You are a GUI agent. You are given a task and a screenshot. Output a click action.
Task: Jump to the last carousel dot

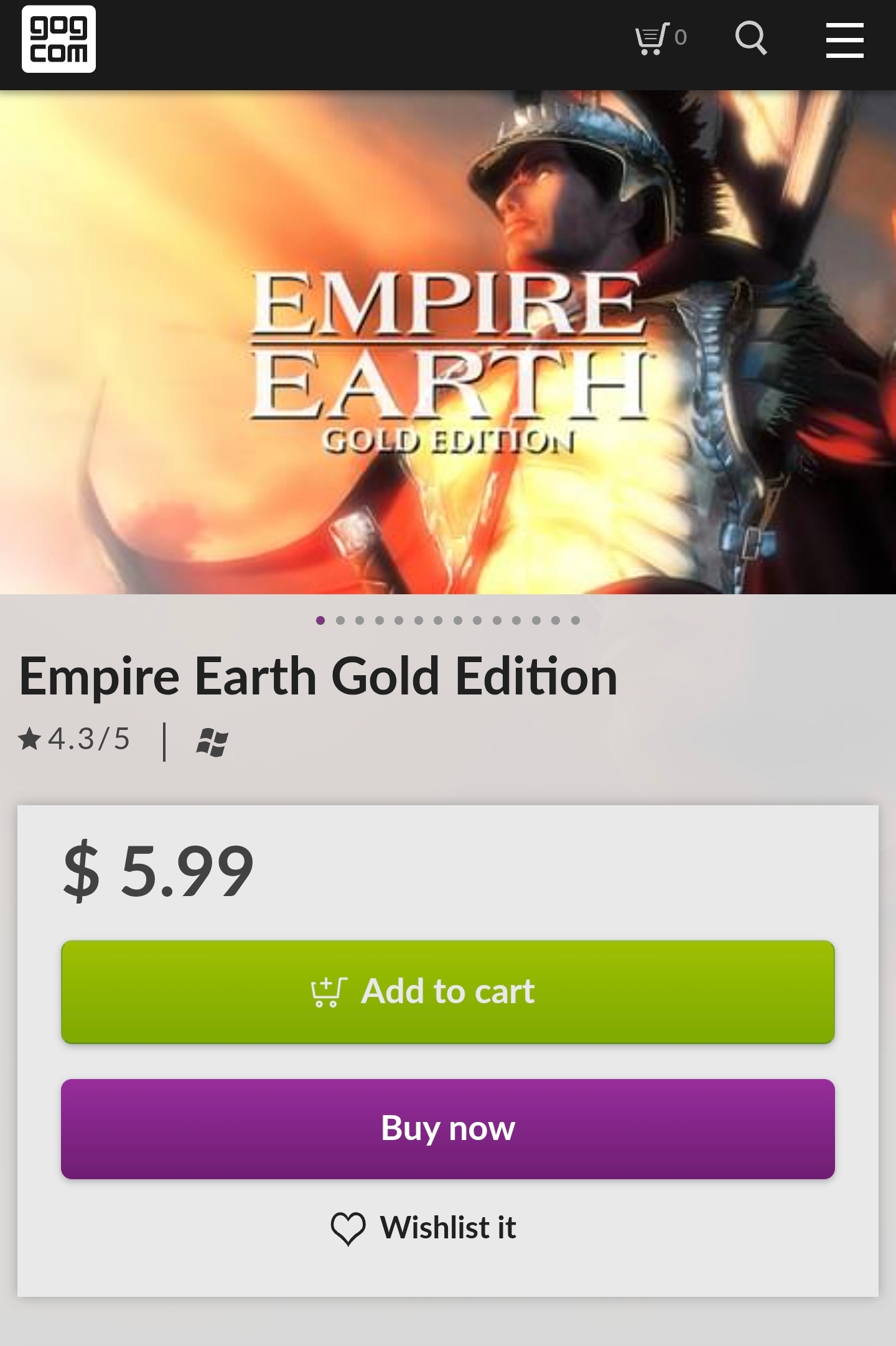576,620
